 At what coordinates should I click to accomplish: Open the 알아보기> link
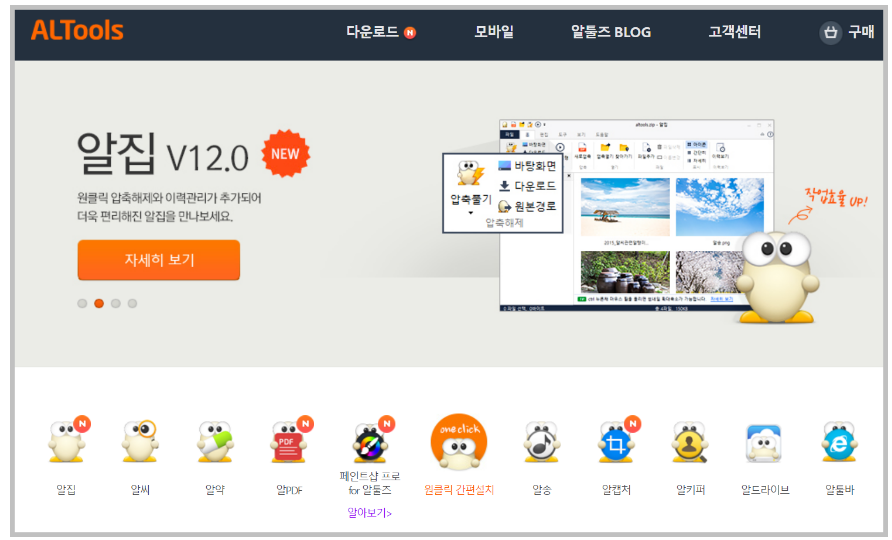(369, 513)
